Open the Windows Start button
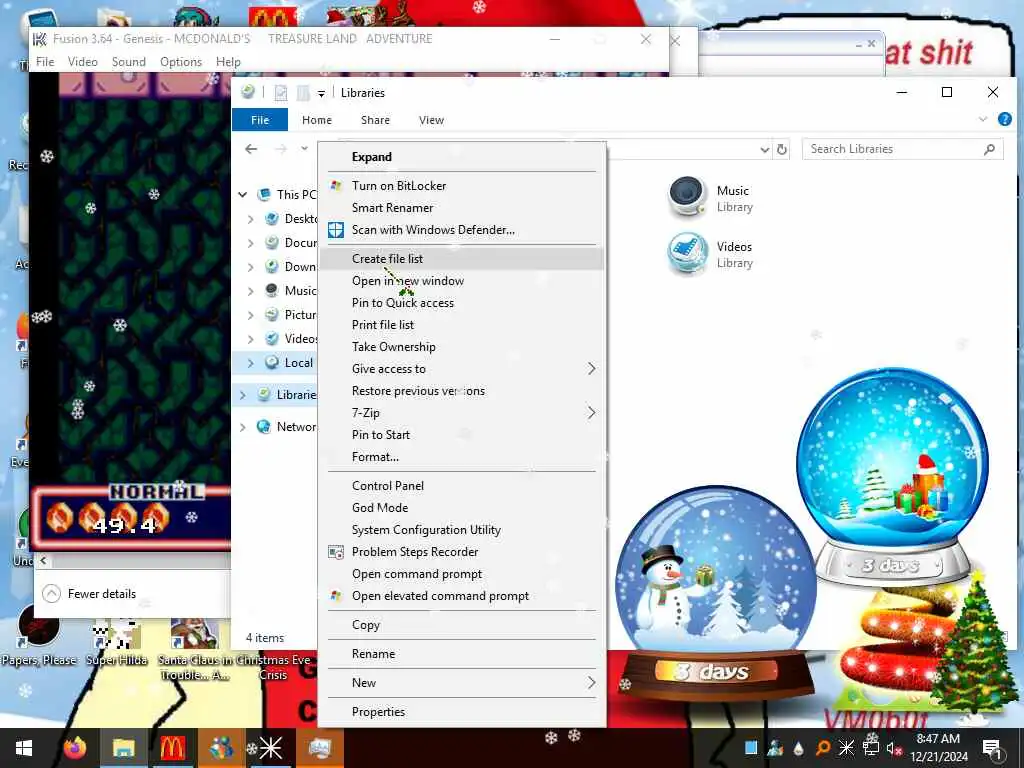 click(x=24, y=748)
